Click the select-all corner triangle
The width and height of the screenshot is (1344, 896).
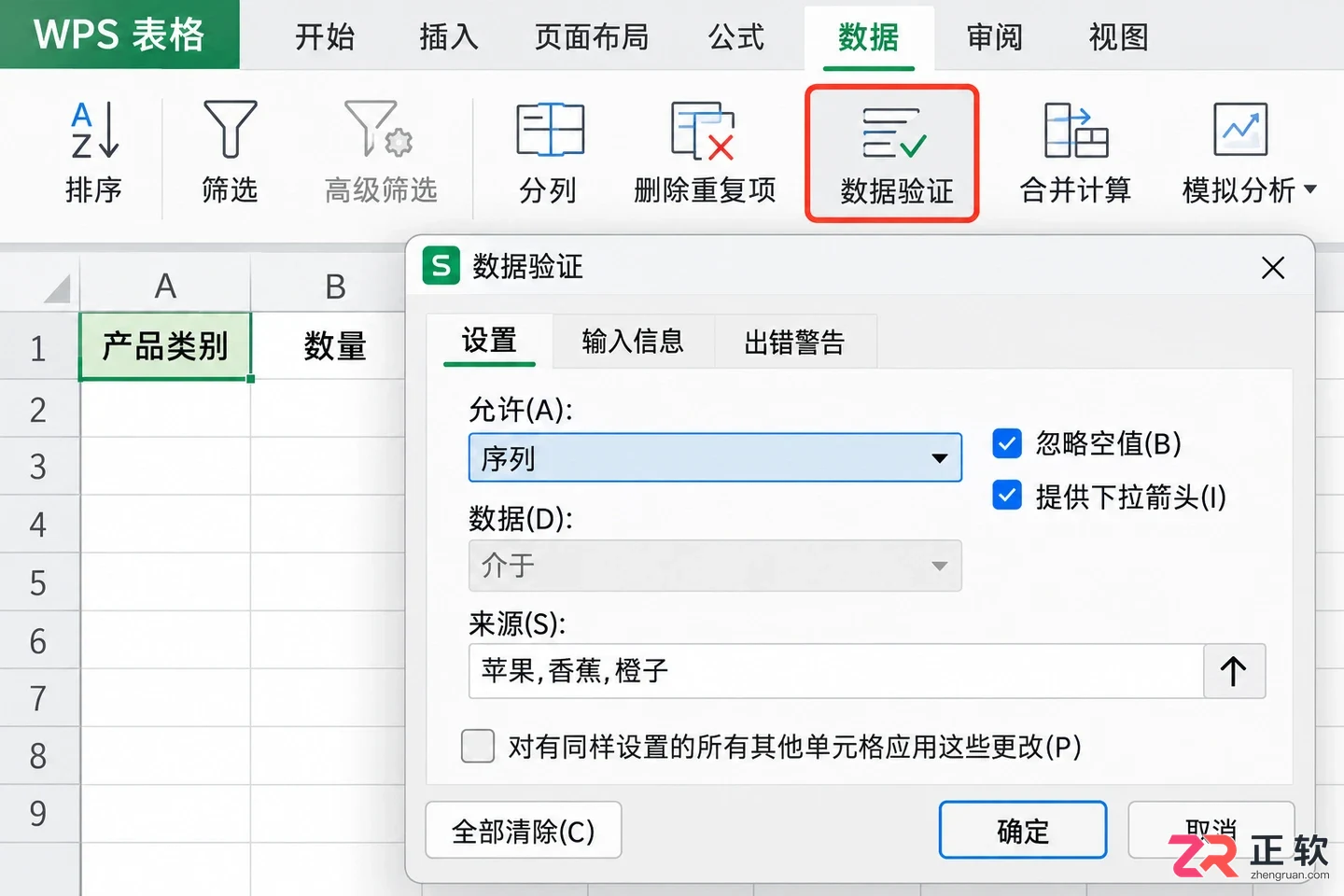(56, 289)
